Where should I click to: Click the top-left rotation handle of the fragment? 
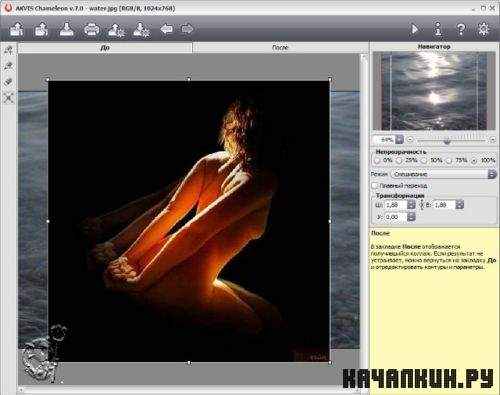tap(47, 79)
